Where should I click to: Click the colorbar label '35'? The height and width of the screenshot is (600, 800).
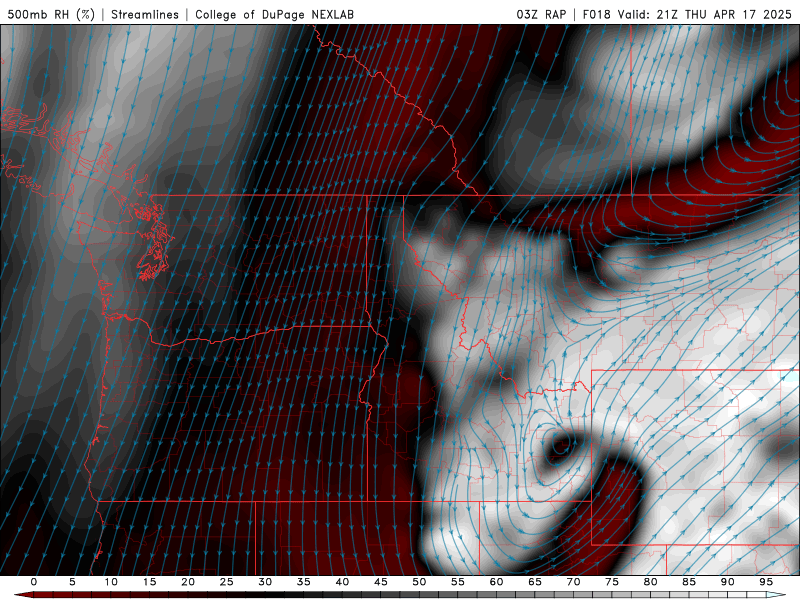[304, 582]
